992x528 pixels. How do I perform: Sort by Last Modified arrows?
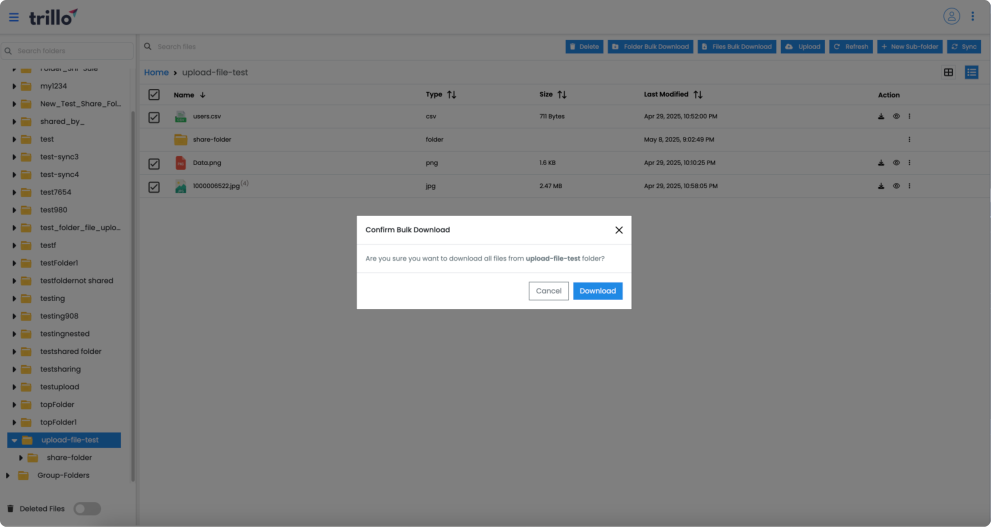point(697,95)
